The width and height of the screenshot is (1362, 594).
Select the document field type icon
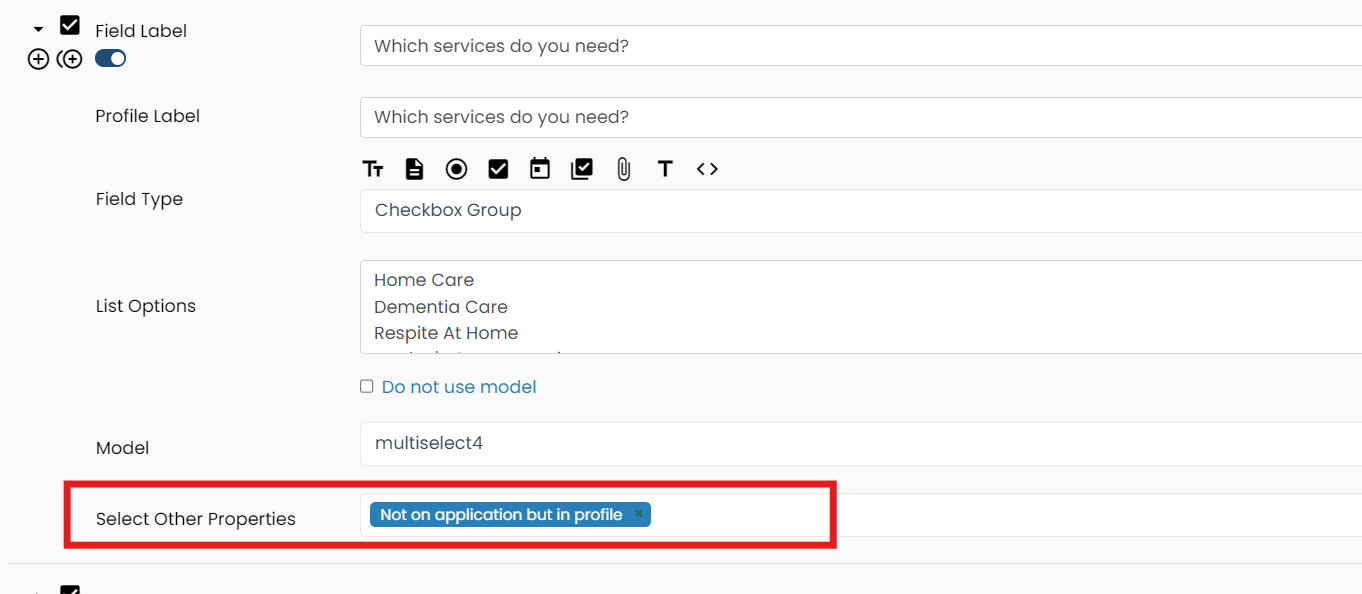point(414,169)
